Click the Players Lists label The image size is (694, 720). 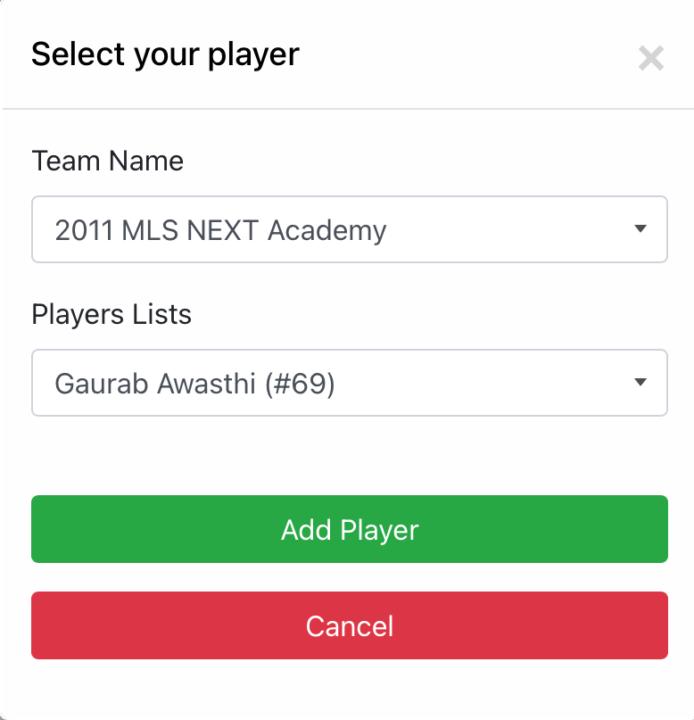(111, 315)
